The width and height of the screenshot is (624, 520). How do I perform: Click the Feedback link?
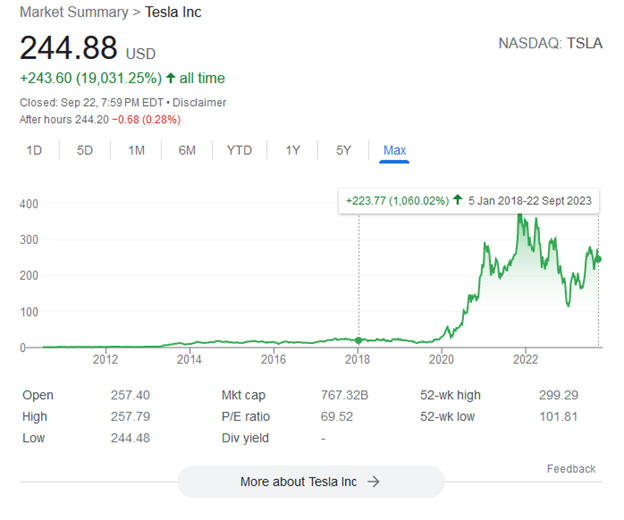[571, 468]
